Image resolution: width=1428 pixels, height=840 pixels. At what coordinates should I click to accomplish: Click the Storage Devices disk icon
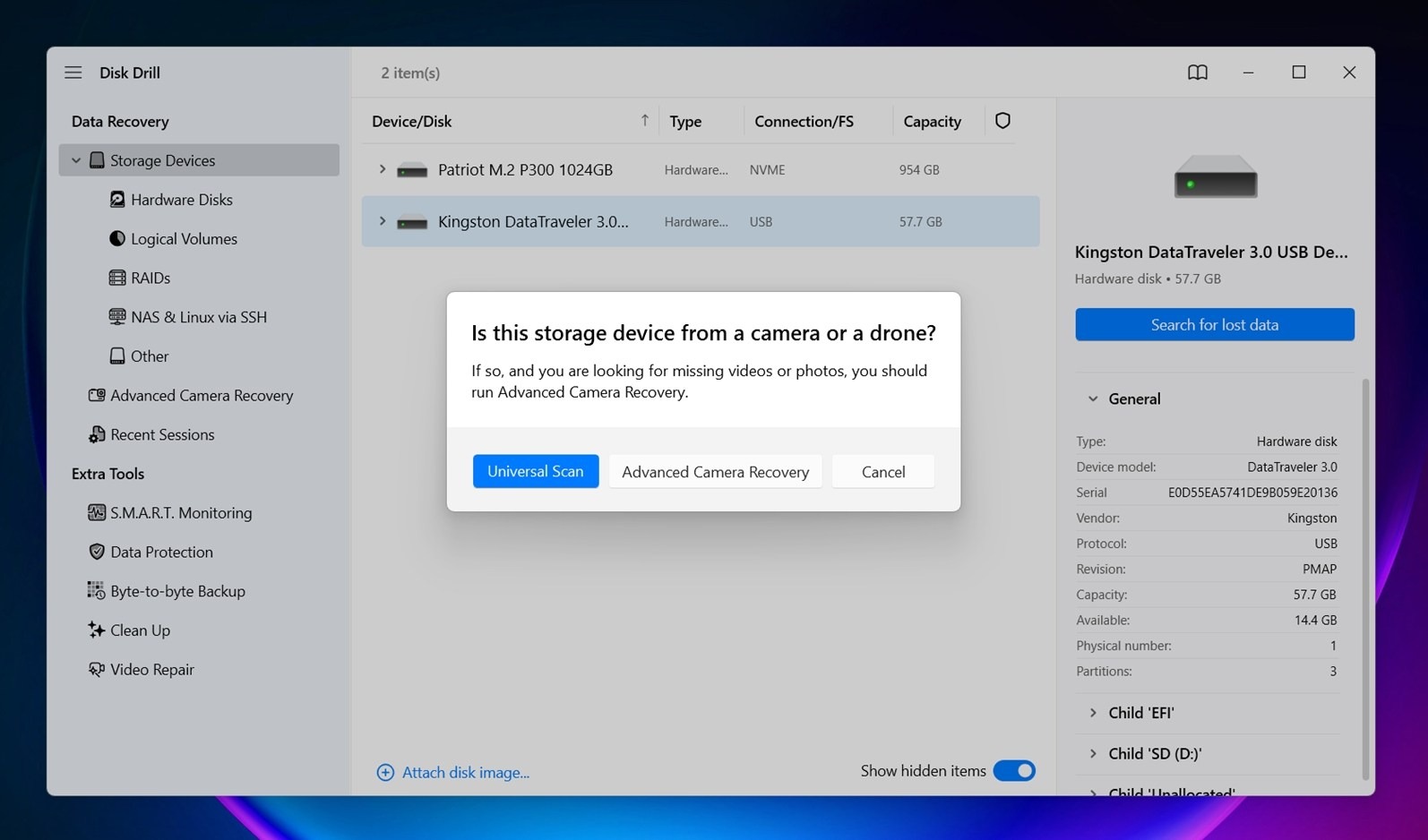(97, 160)
